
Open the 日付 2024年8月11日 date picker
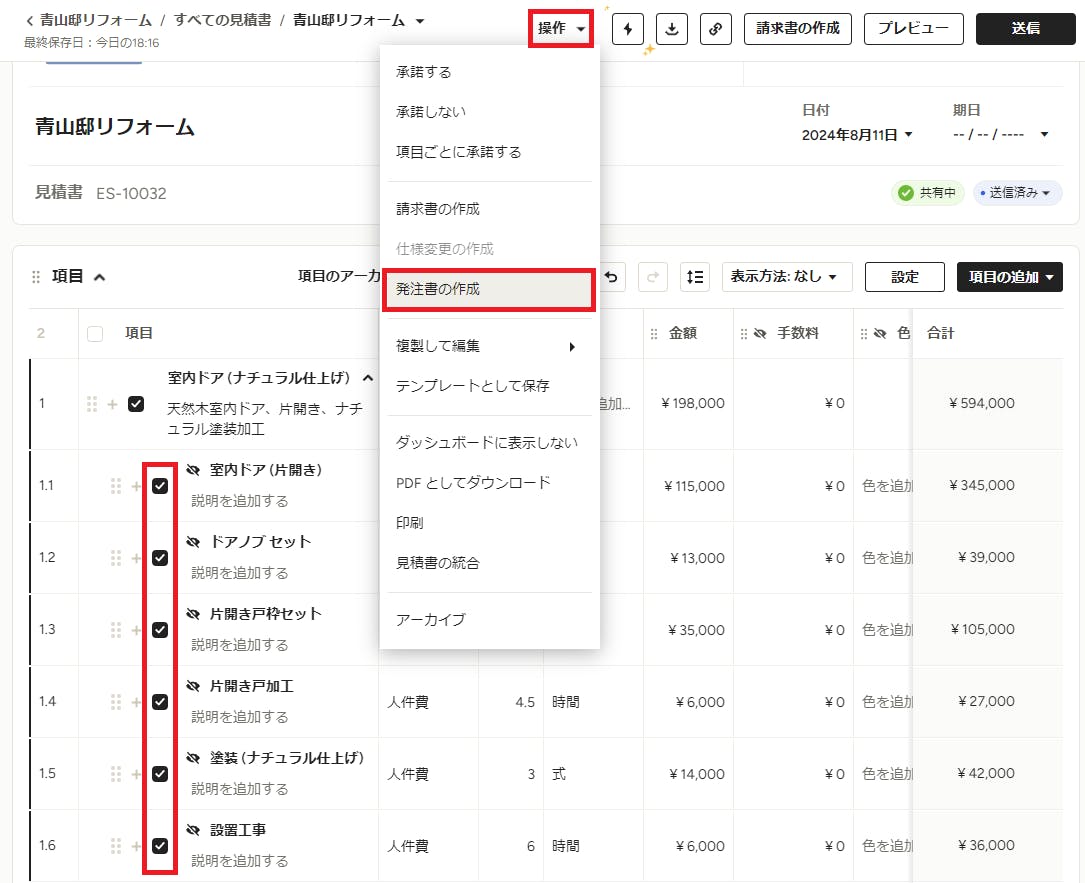[x=857, y=135]
